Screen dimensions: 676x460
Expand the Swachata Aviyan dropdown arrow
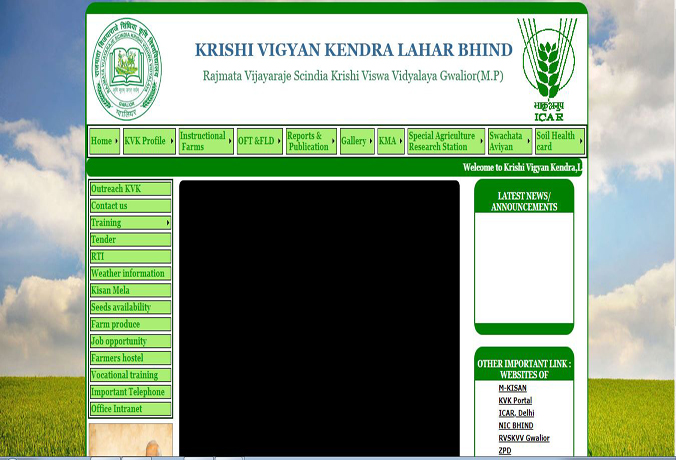tap(529, 141)
